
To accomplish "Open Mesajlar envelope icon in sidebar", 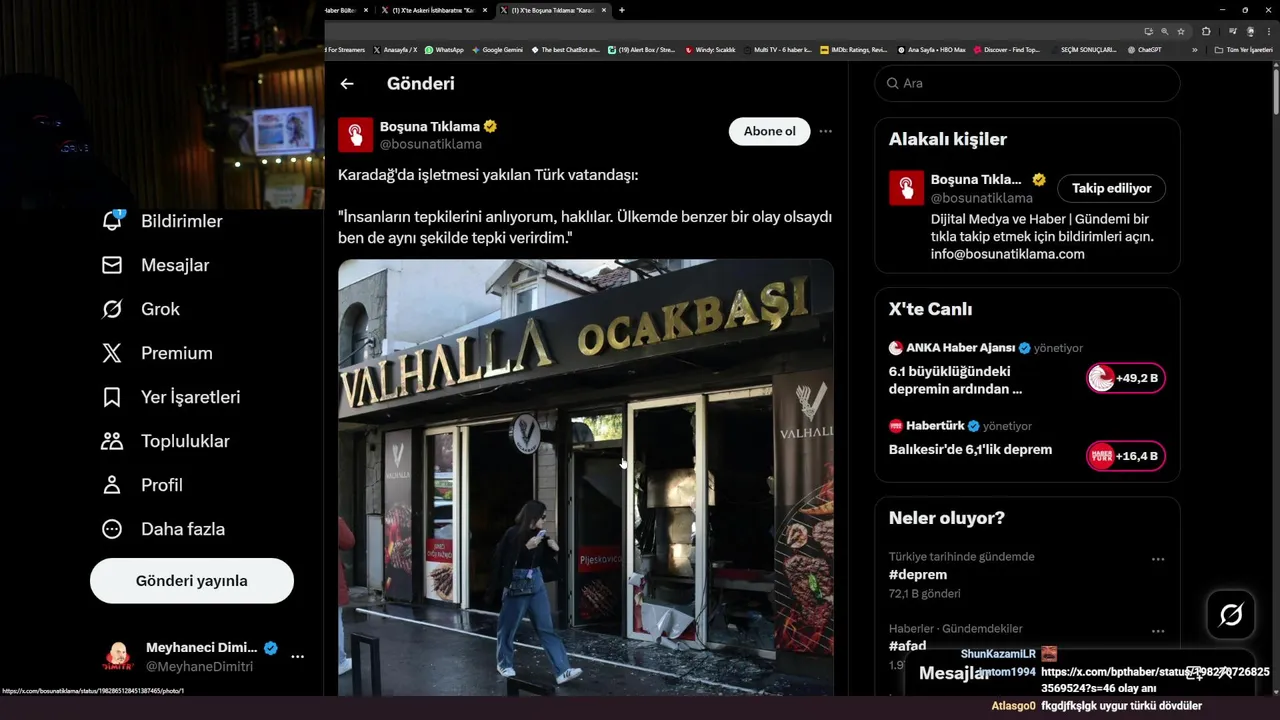I will point(112,265).
